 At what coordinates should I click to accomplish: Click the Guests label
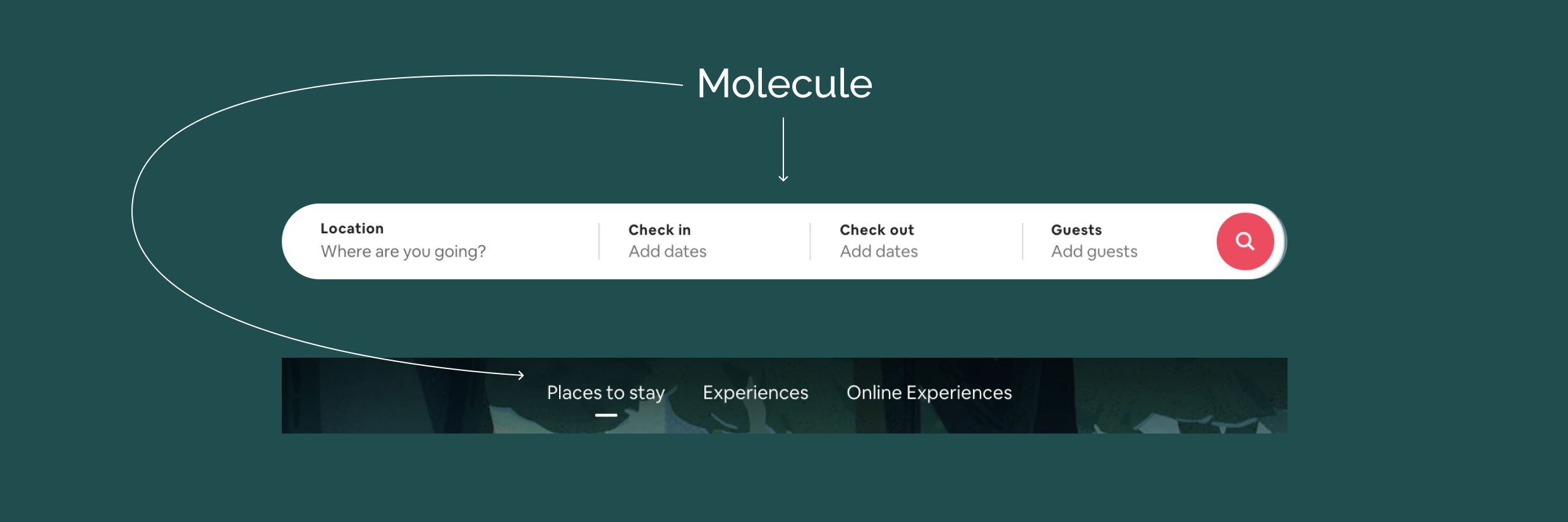point(1076,230)
